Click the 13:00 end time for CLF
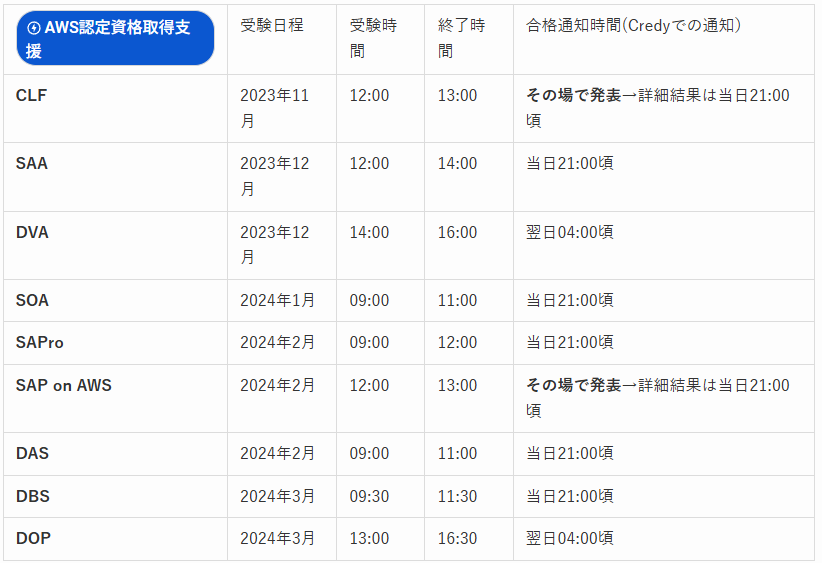The height and width of the screenshot is (563, 822). [458, 95]
